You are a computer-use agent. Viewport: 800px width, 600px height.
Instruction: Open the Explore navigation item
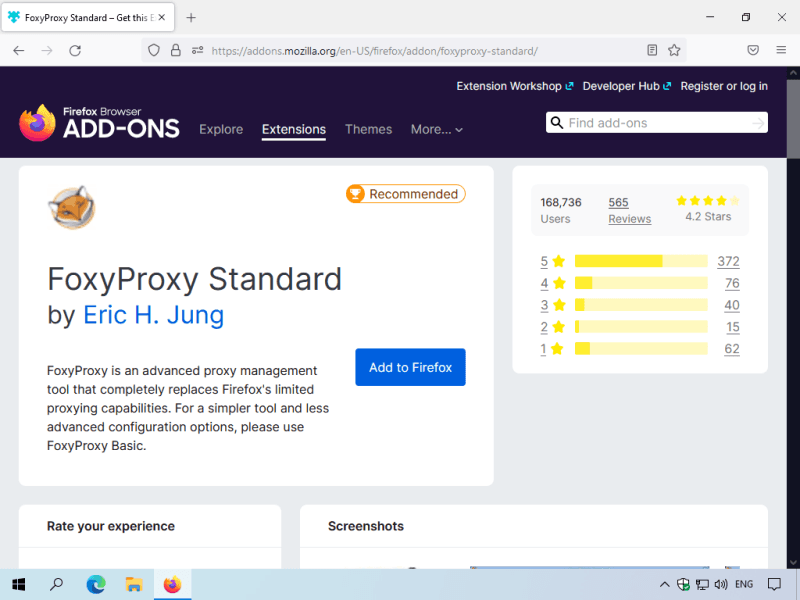tap(221, 129)
